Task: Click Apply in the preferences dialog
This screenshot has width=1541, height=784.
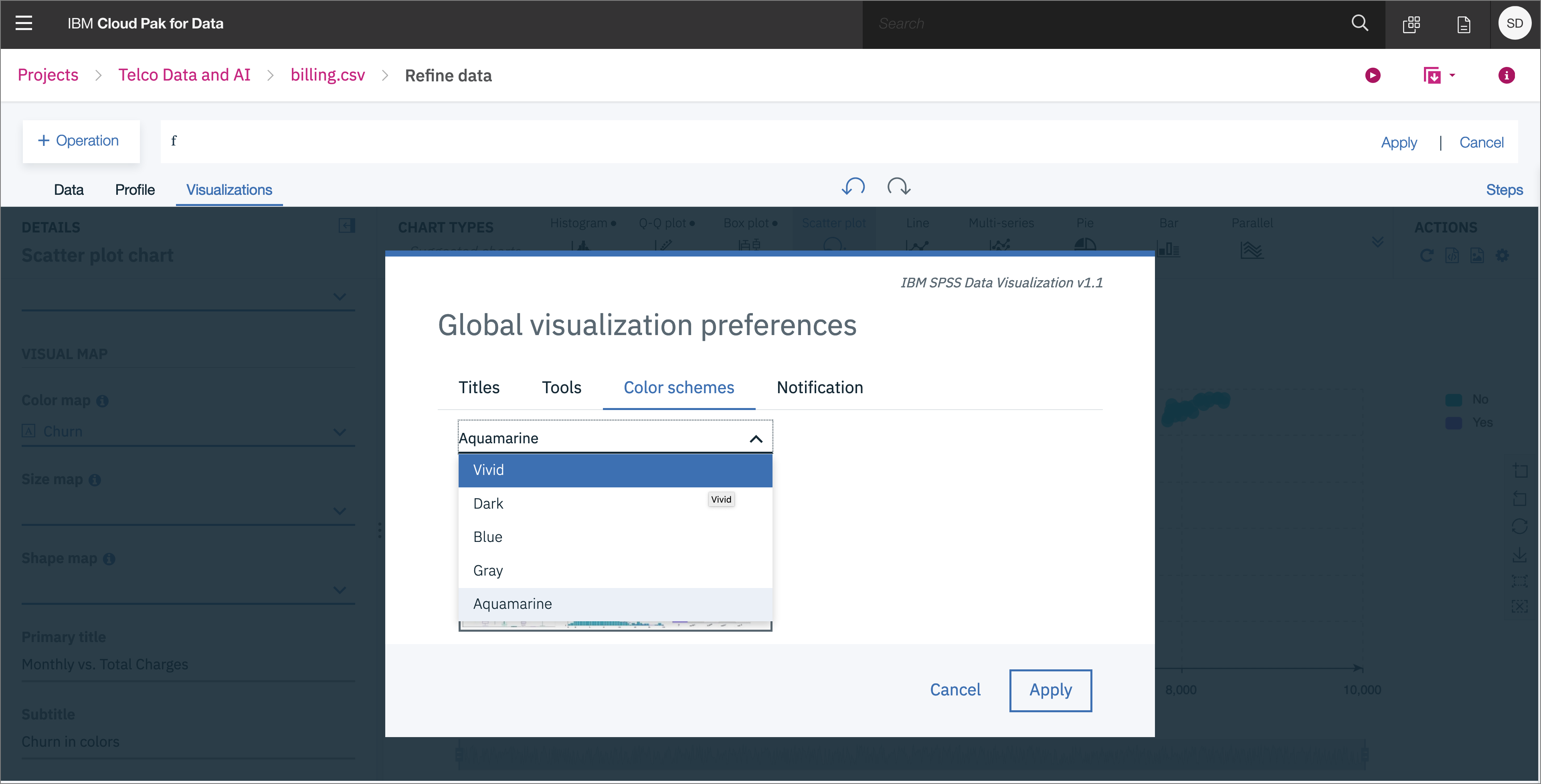Action: click(x=1050, y=690)
